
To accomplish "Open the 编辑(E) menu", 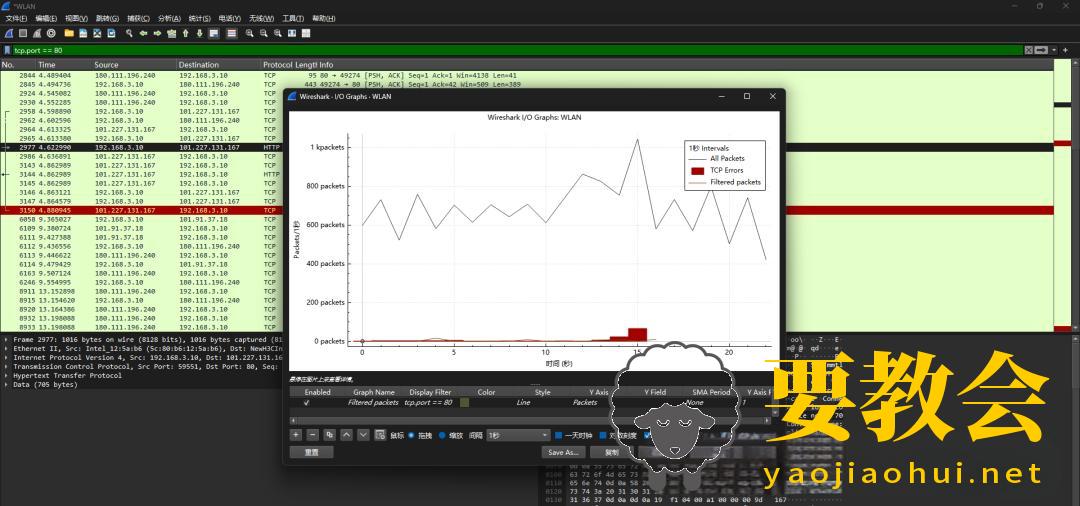I will point(46,19).
